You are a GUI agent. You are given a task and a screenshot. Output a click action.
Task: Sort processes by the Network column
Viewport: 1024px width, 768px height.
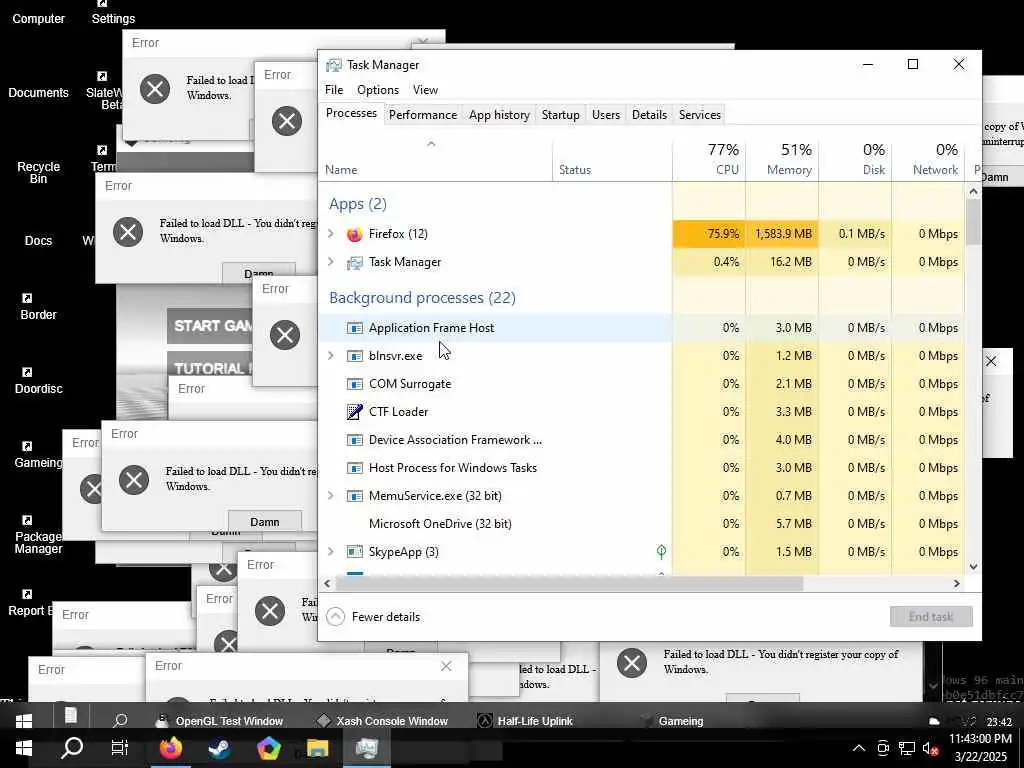click(928, 159)
